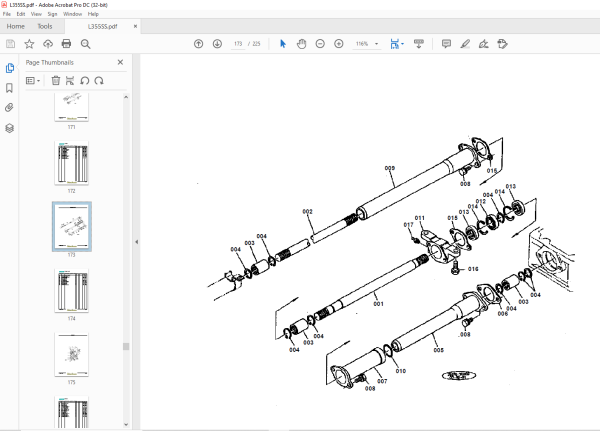Select page 175 thumbnail

[x=72, y=354]
